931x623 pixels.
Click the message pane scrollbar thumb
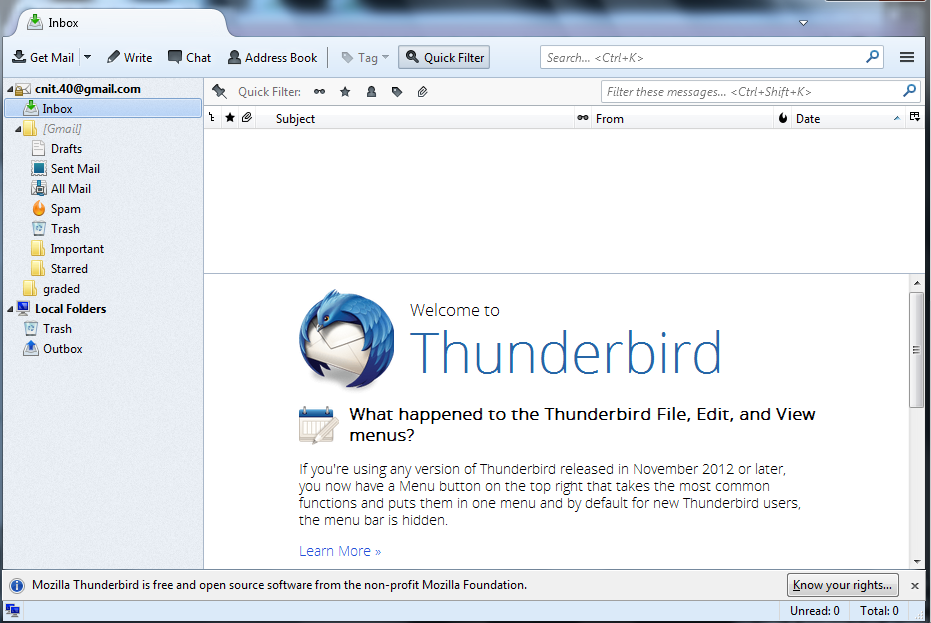click(916, 350)
